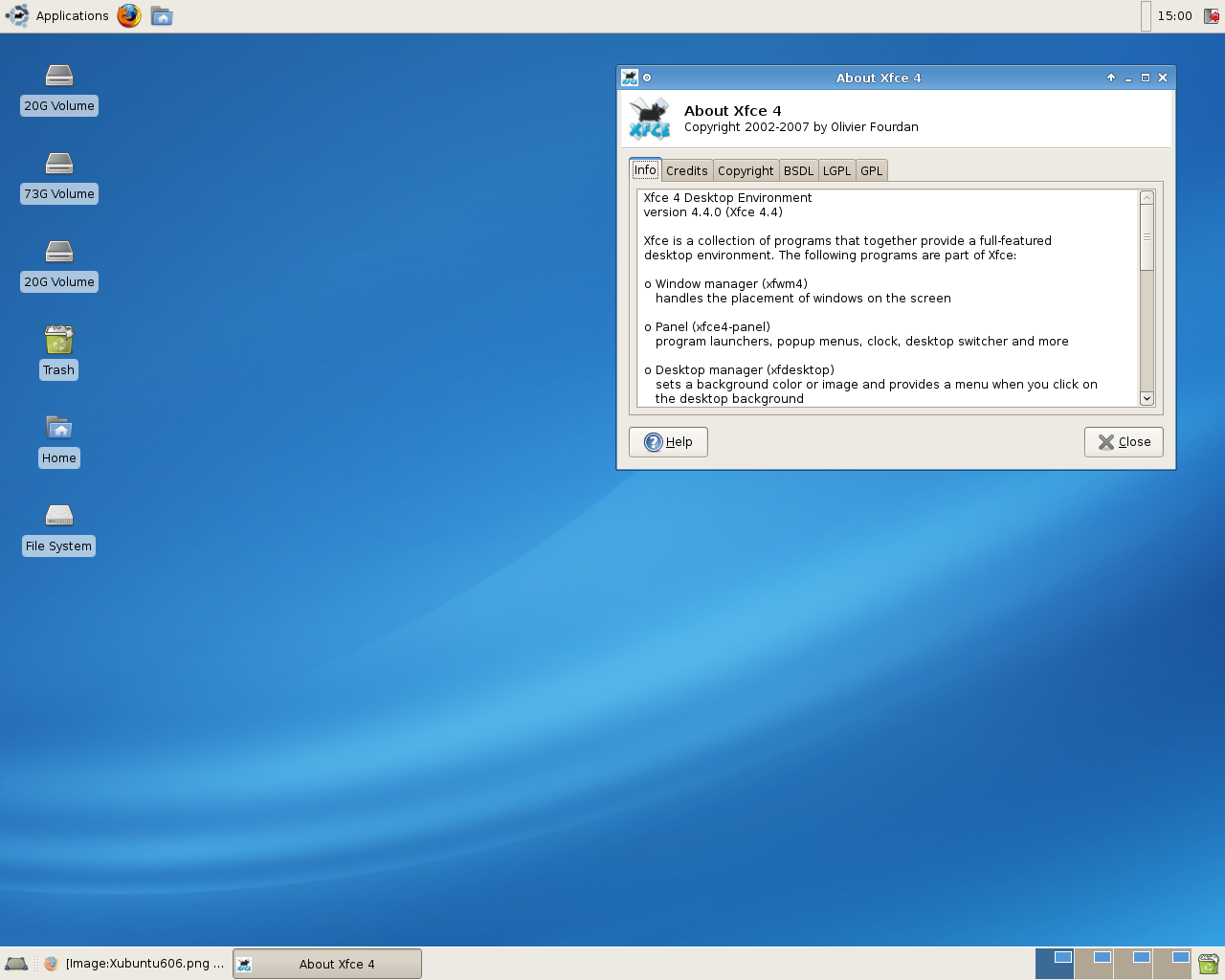Switch to the Copyright tab
This screenshot has width=1225, height=980.
click(746, 171)
